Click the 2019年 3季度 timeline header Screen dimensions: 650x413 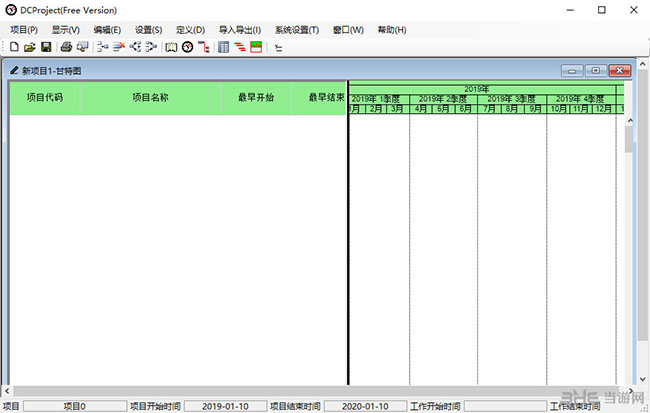click(x=512, y=99)
